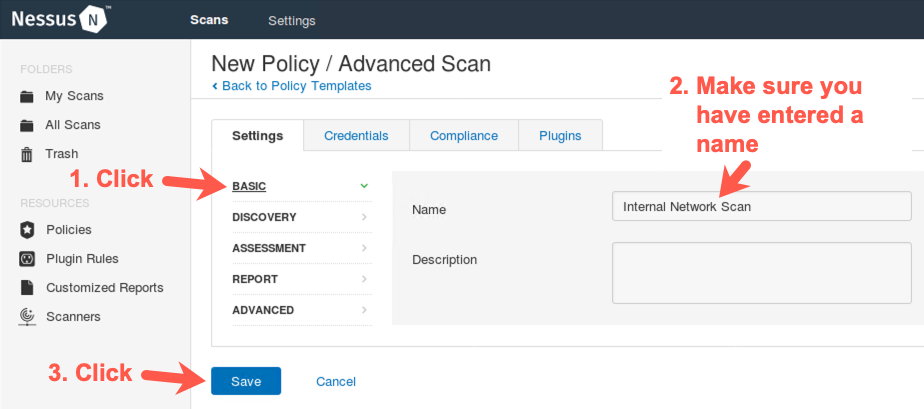924x409 pixels.
Task: Click the Trash bin icon
Action: [27, 154]
